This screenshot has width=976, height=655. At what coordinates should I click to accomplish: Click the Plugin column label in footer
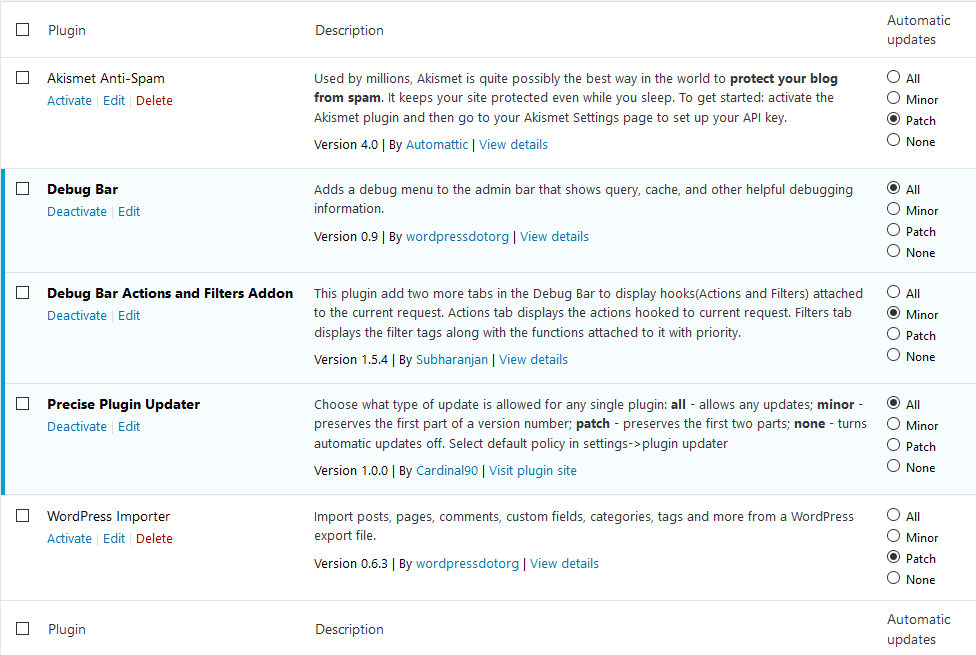coord(67,629)
